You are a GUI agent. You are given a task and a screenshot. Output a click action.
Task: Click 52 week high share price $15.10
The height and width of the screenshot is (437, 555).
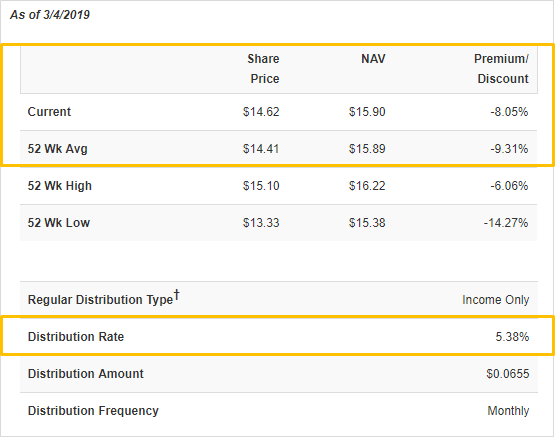[x=261, y=186]
